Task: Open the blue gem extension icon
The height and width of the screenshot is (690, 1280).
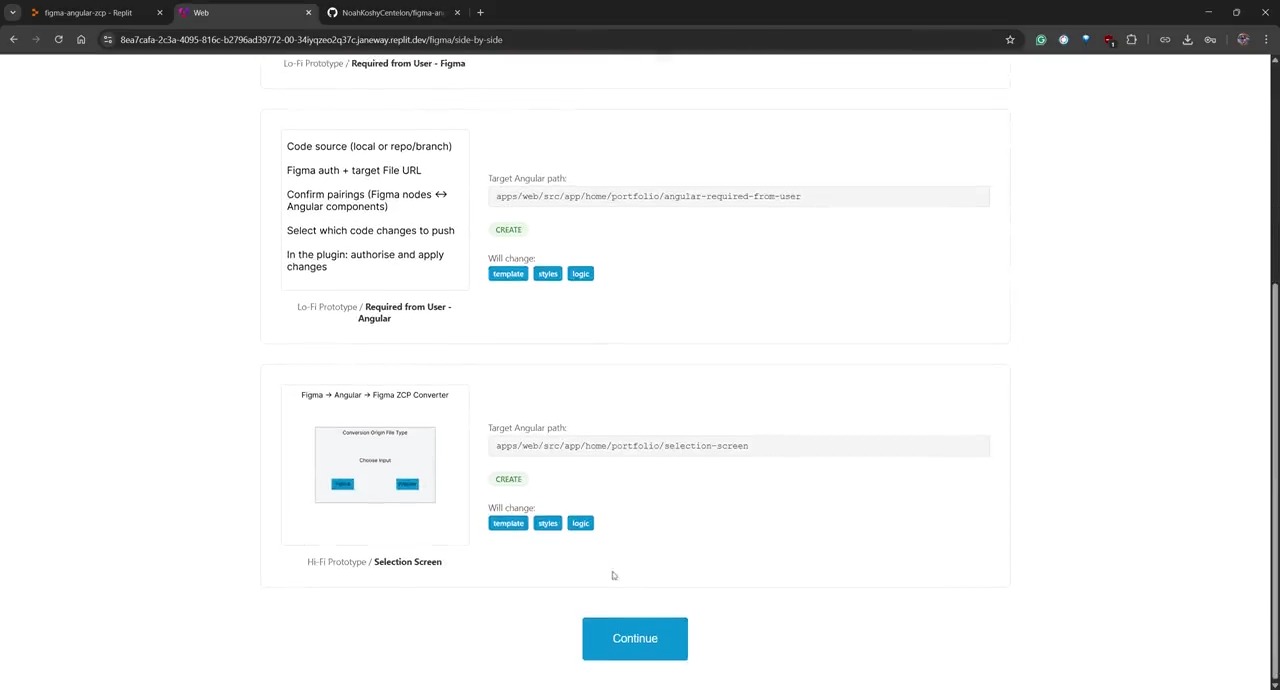Action: [x=1086, y=40]
